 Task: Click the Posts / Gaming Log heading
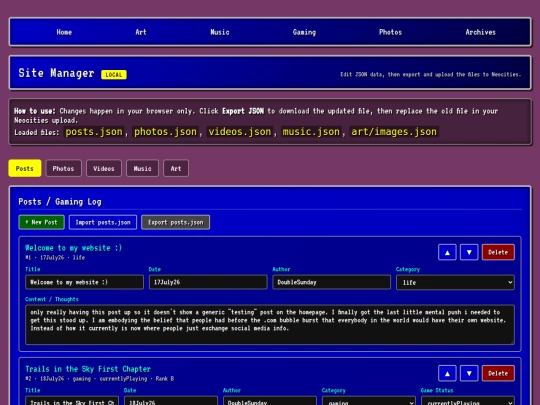[x=60, y=202]
